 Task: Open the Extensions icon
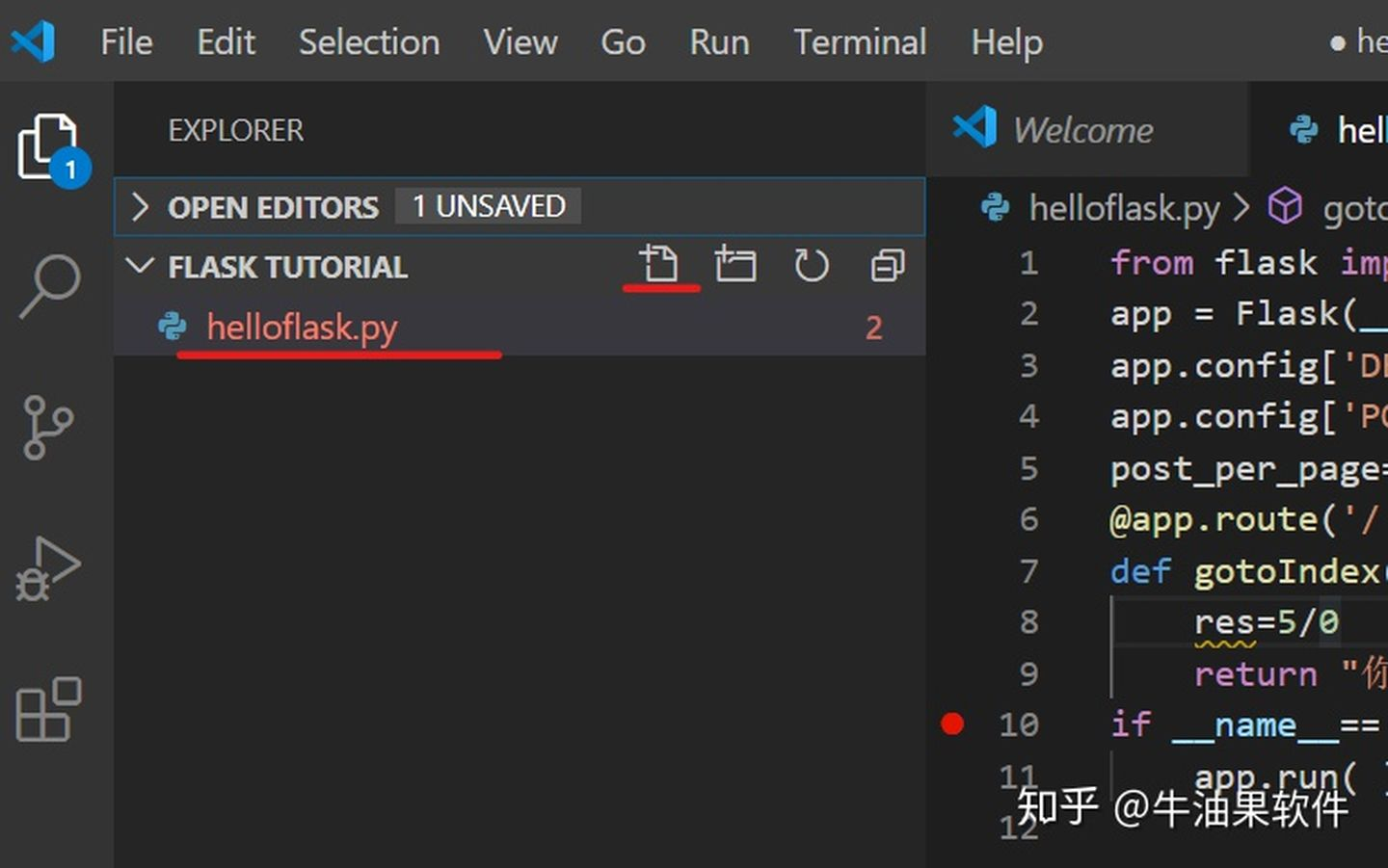click(50, 710)
